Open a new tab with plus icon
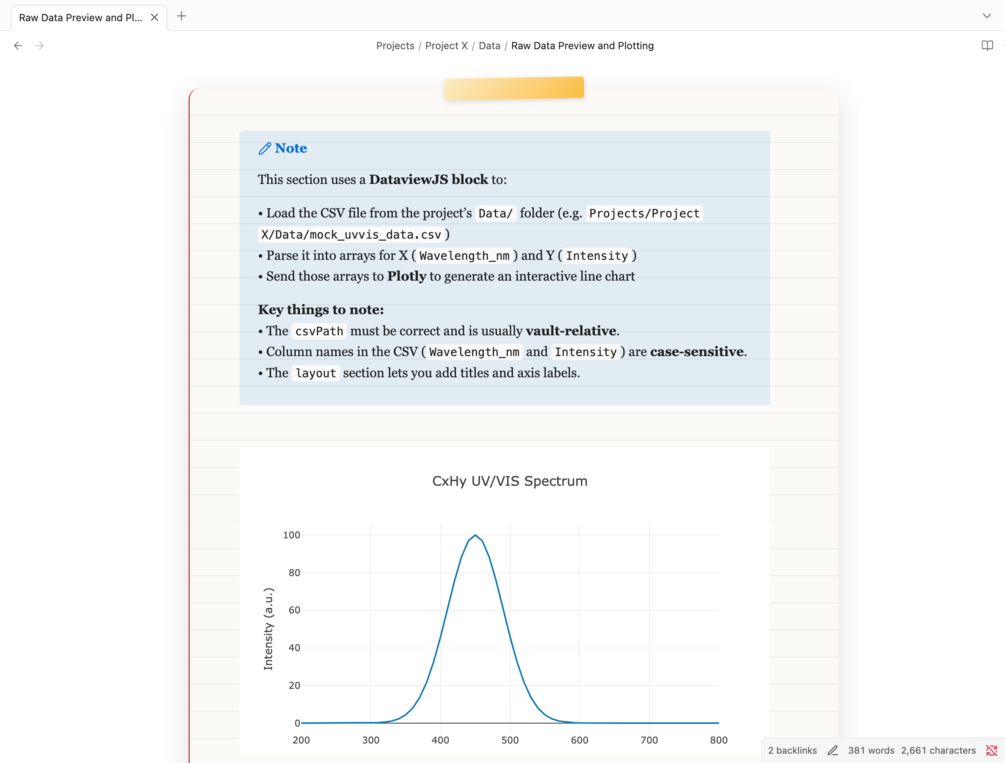Image resolution: width=1005 pixels, height=763 pixels. point(181,16)
